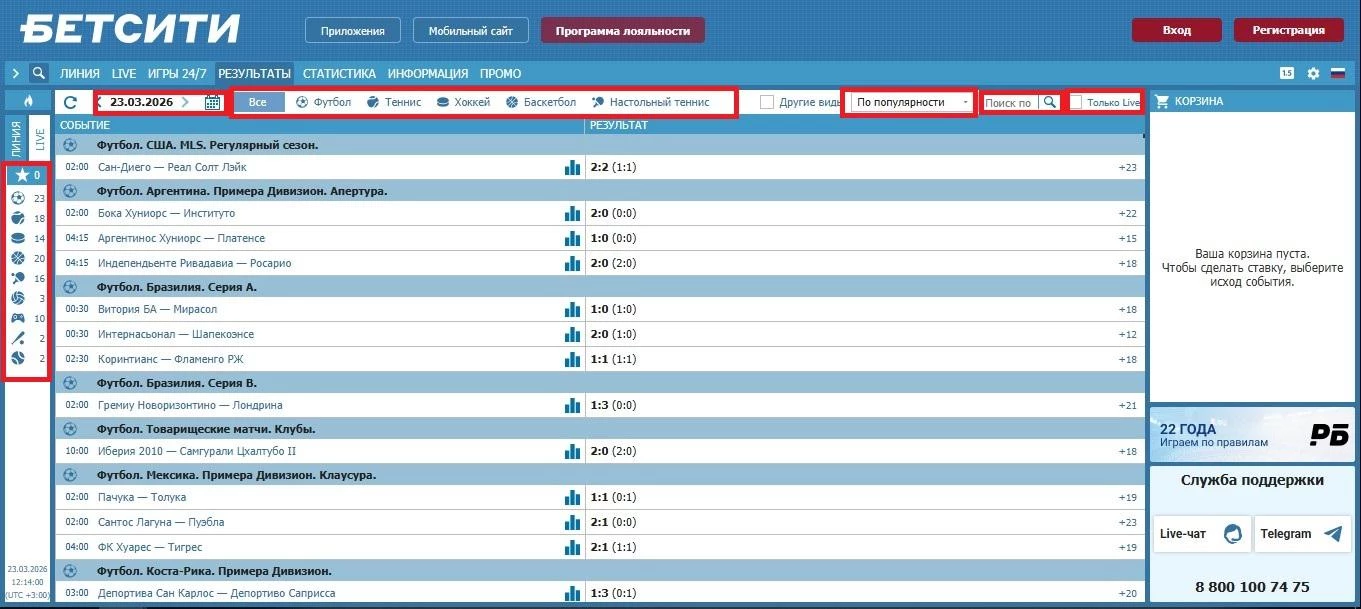Open statistics for Бока Хуниорс — Институто
1361x609 pixels.
point(572,213)
